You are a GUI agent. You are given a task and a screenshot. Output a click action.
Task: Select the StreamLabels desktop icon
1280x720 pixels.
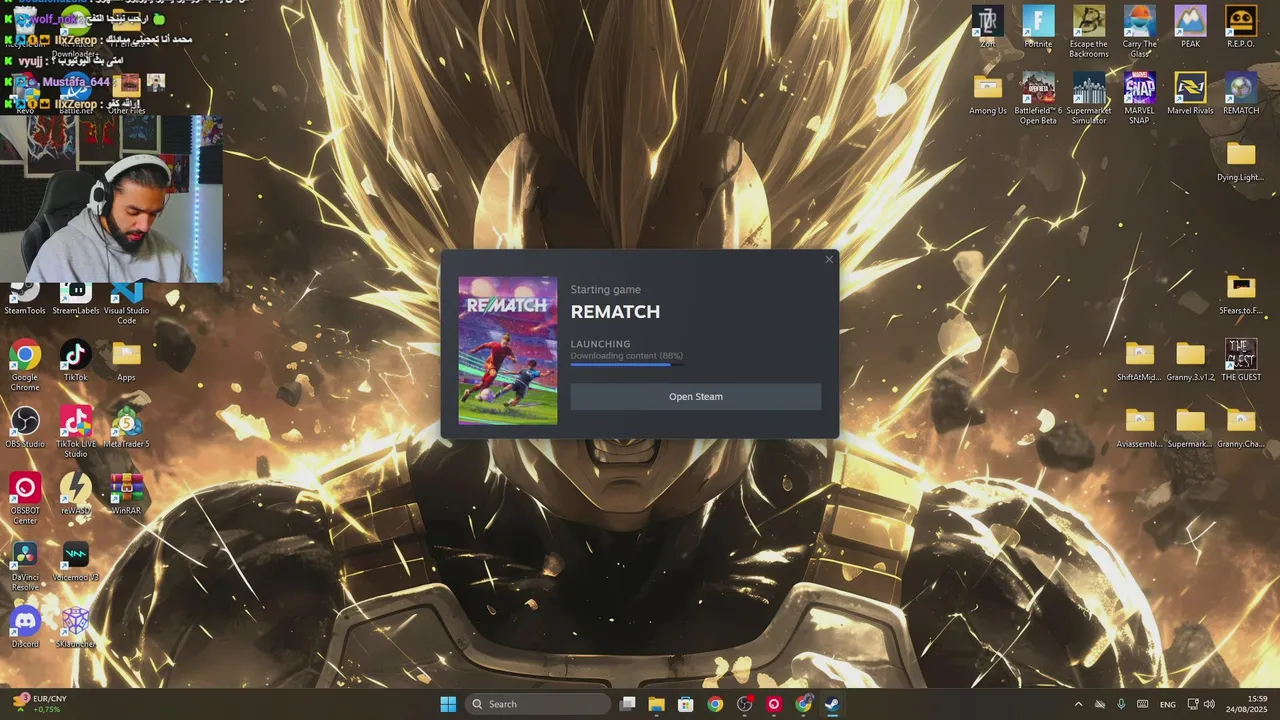tap(76, 298)
